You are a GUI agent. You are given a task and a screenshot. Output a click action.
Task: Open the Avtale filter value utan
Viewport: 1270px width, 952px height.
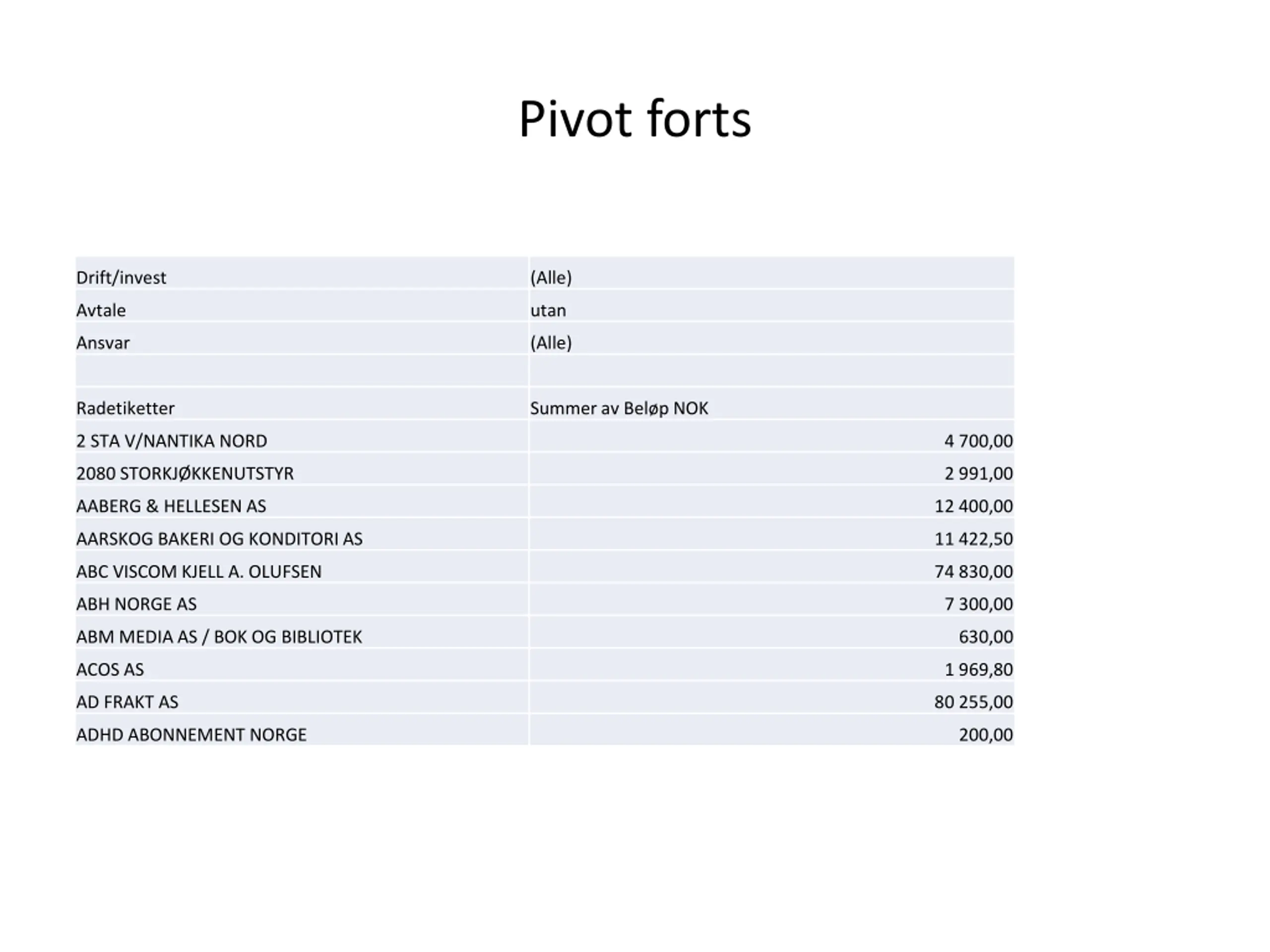[x=548, y=310]
